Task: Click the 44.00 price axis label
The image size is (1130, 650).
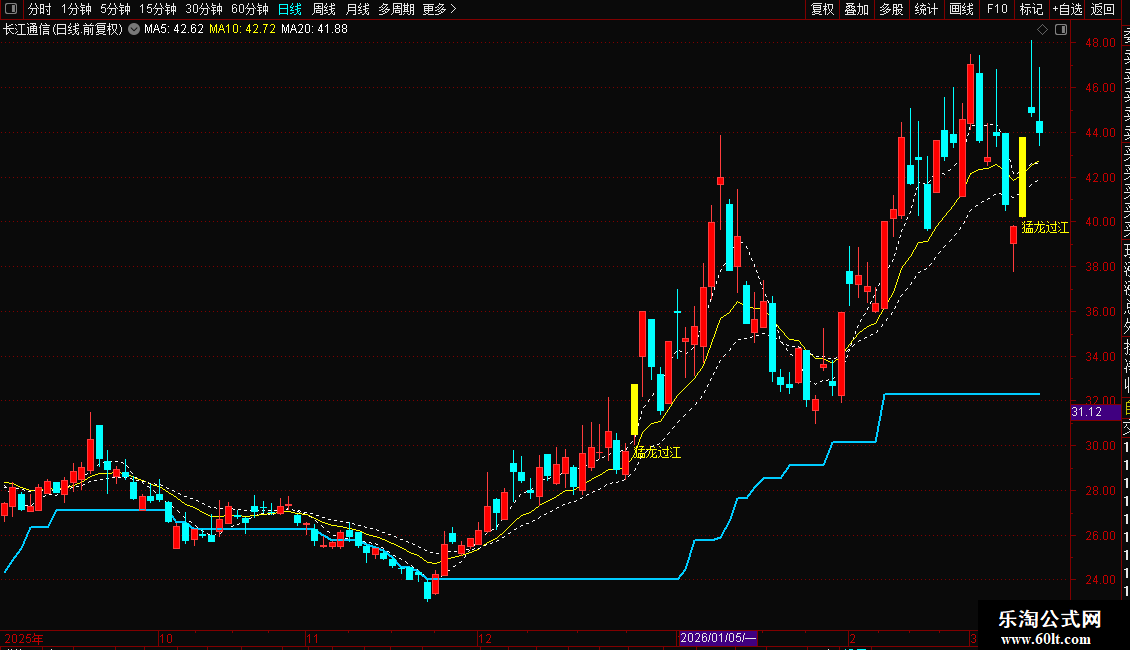Action: click(1100, 133)
